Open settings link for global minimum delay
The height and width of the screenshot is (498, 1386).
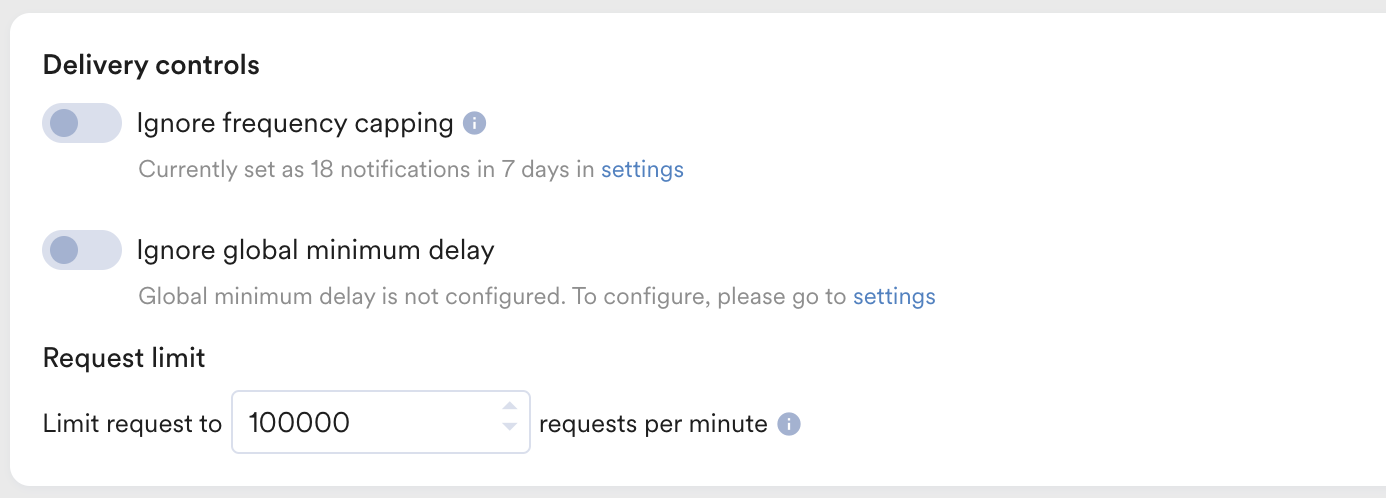[x=894, y=296]
